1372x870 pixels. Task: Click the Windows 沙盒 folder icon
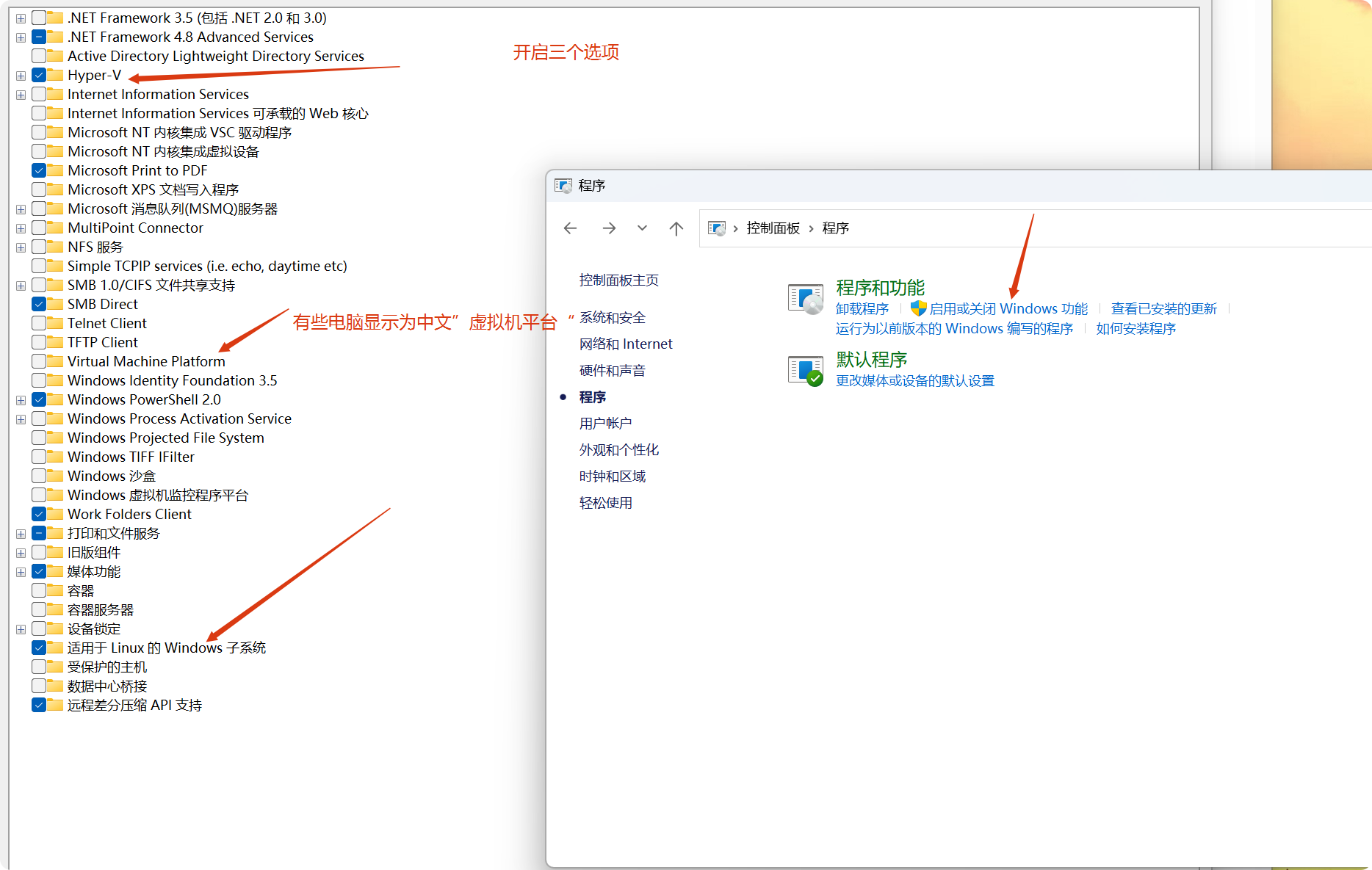55,476
